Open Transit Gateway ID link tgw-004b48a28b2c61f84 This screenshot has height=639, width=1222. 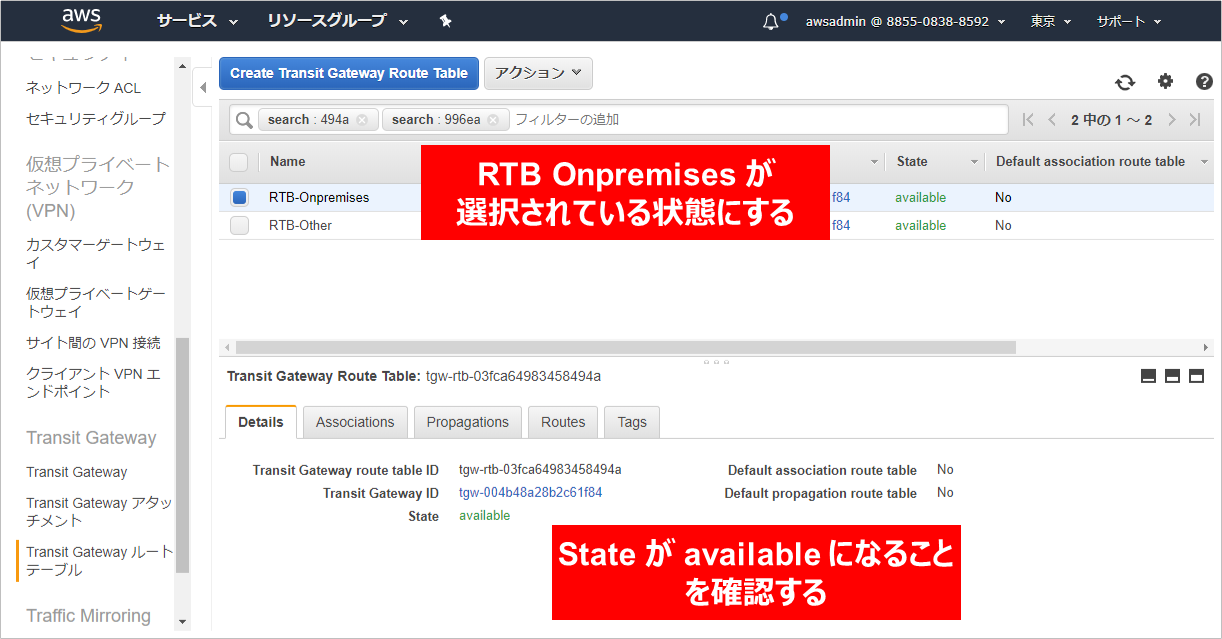530,493
